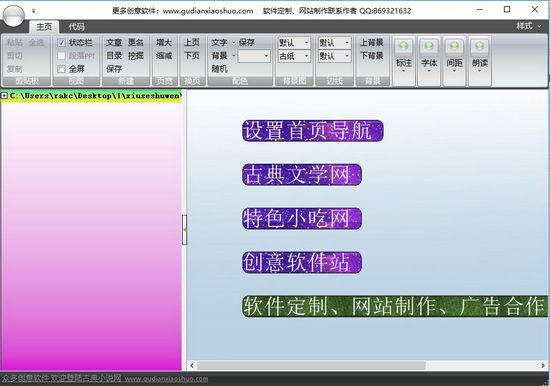Open the 默认 dropdown in 背景图 group
The height and width of the screenshot is (386, 550).
point(294,43)
